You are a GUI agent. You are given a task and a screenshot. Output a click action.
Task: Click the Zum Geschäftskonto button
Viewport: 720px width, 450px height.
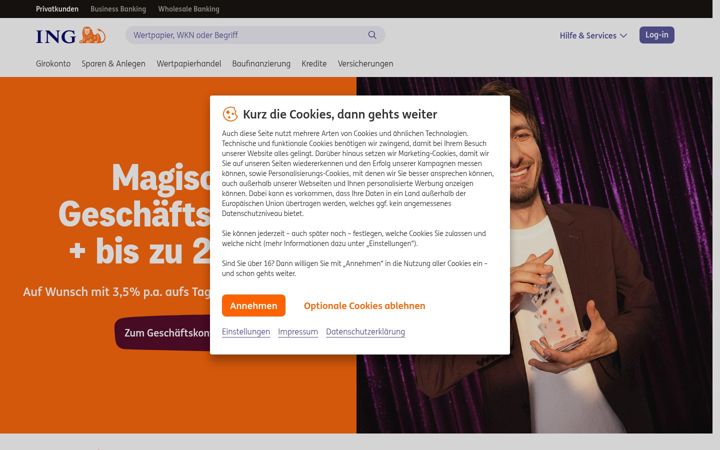pyautogui.click(x=163, y=333)
